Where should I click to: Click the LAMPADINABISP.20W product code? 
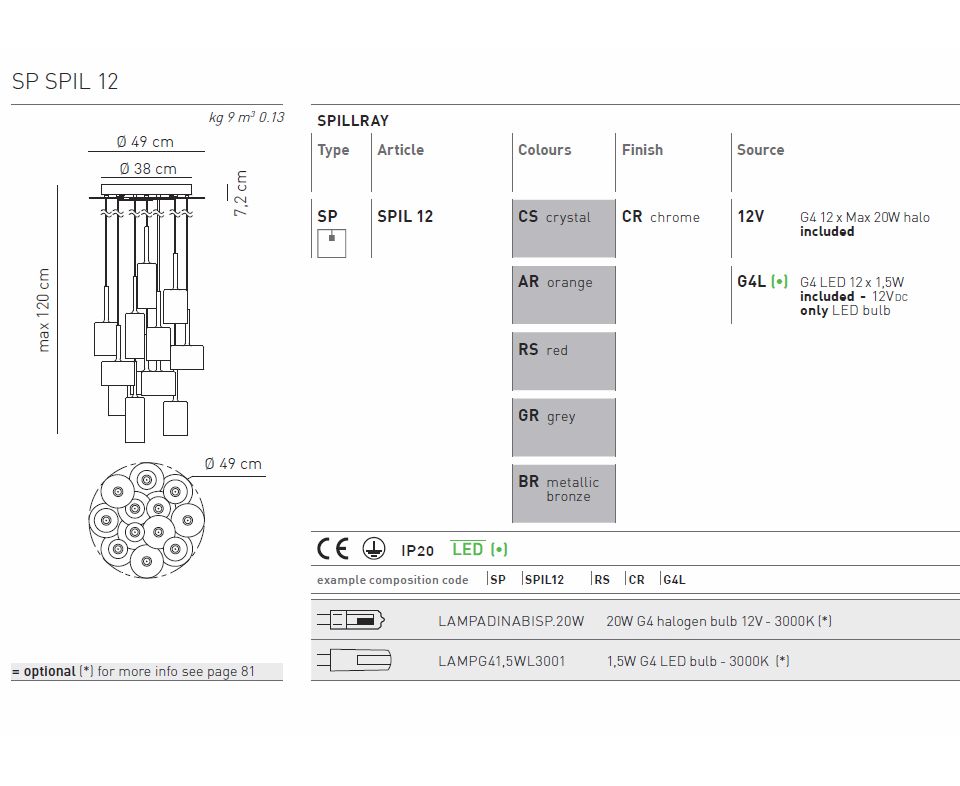[511, 621]
